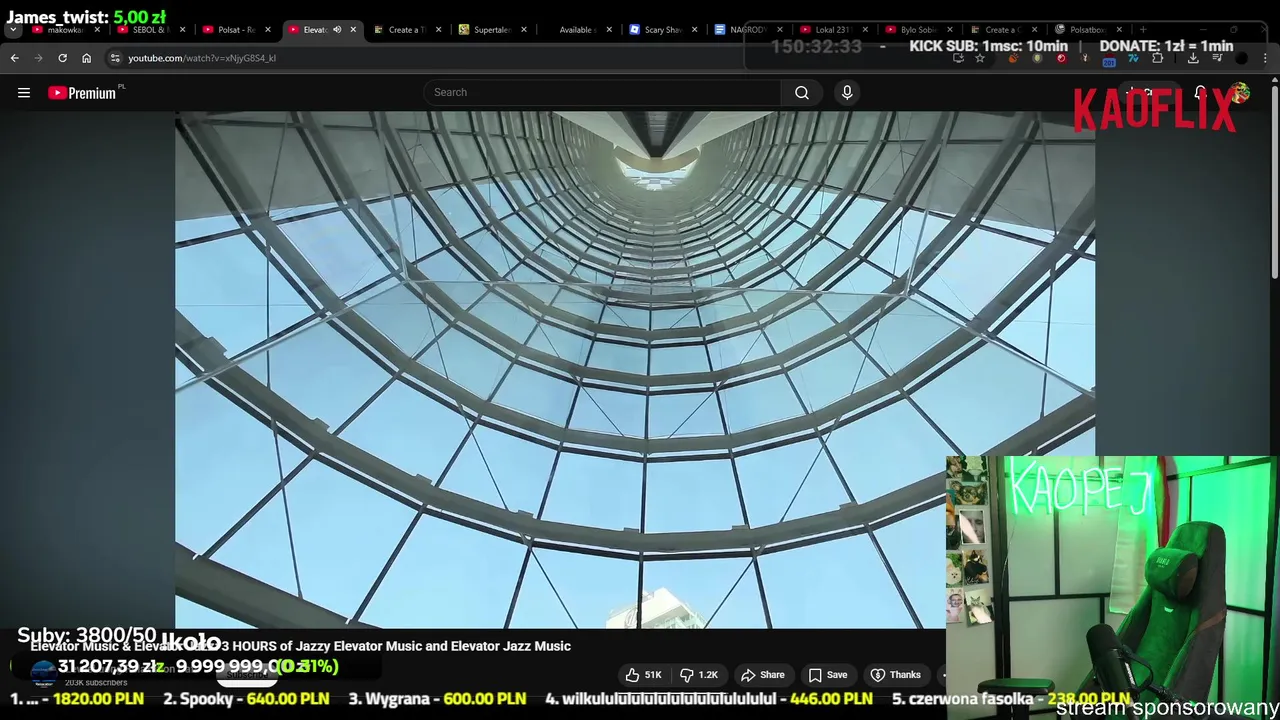Click the elevator video player
Screen dimensions: 1280x720
pos(635,370)
